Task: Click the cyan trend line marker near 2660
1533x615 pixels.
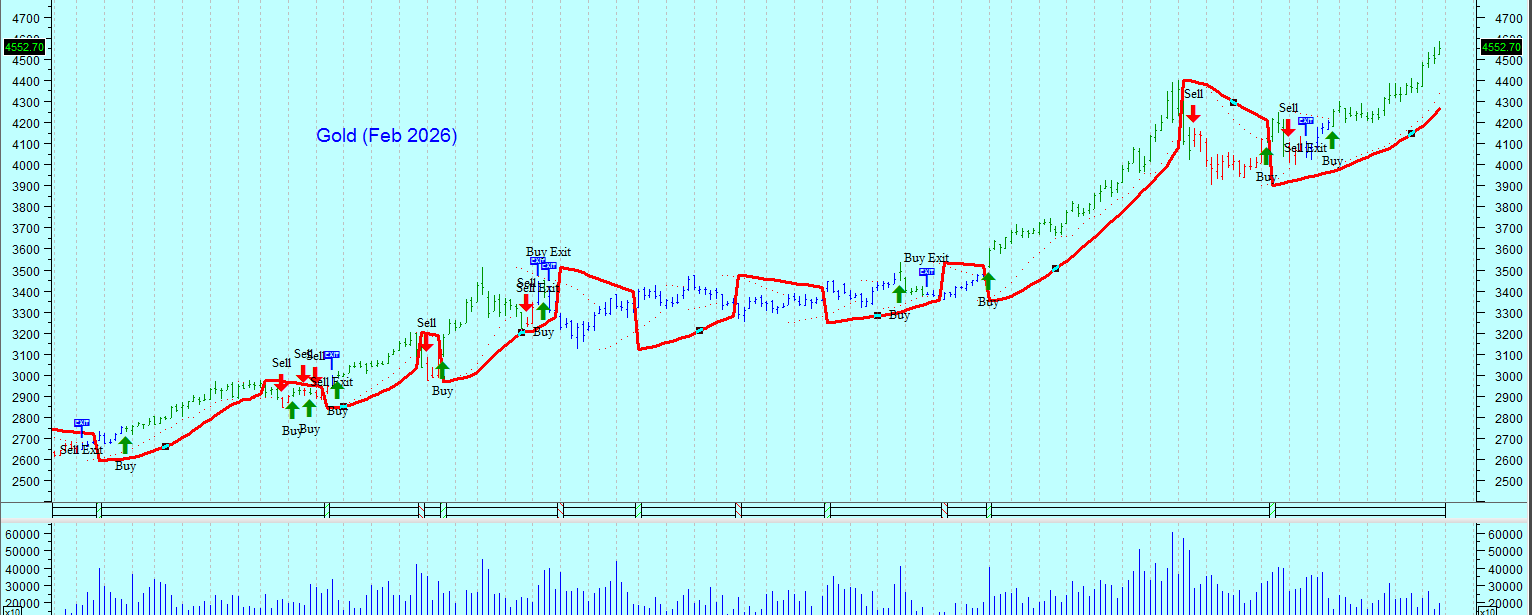Action: pyautogui.click(x=165, y=446)
